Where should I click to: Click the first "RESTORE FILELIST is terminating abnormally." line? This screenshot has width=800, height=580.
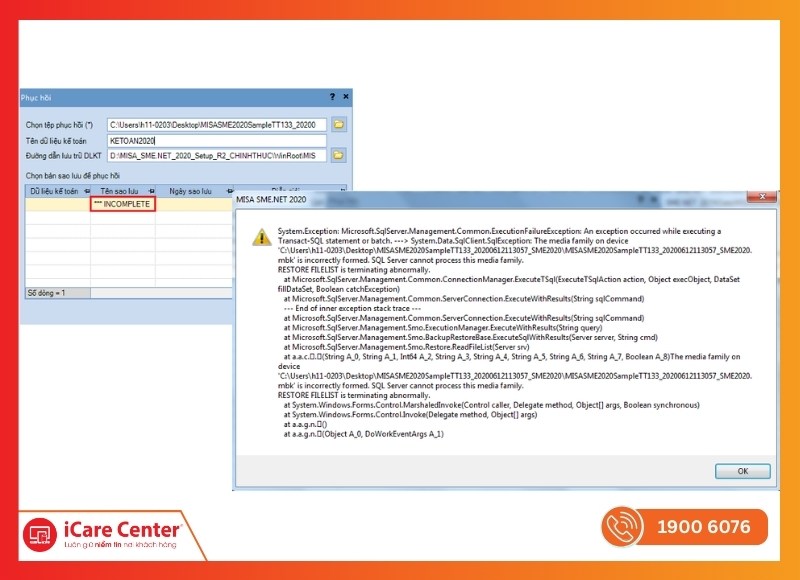pos(354,270)
